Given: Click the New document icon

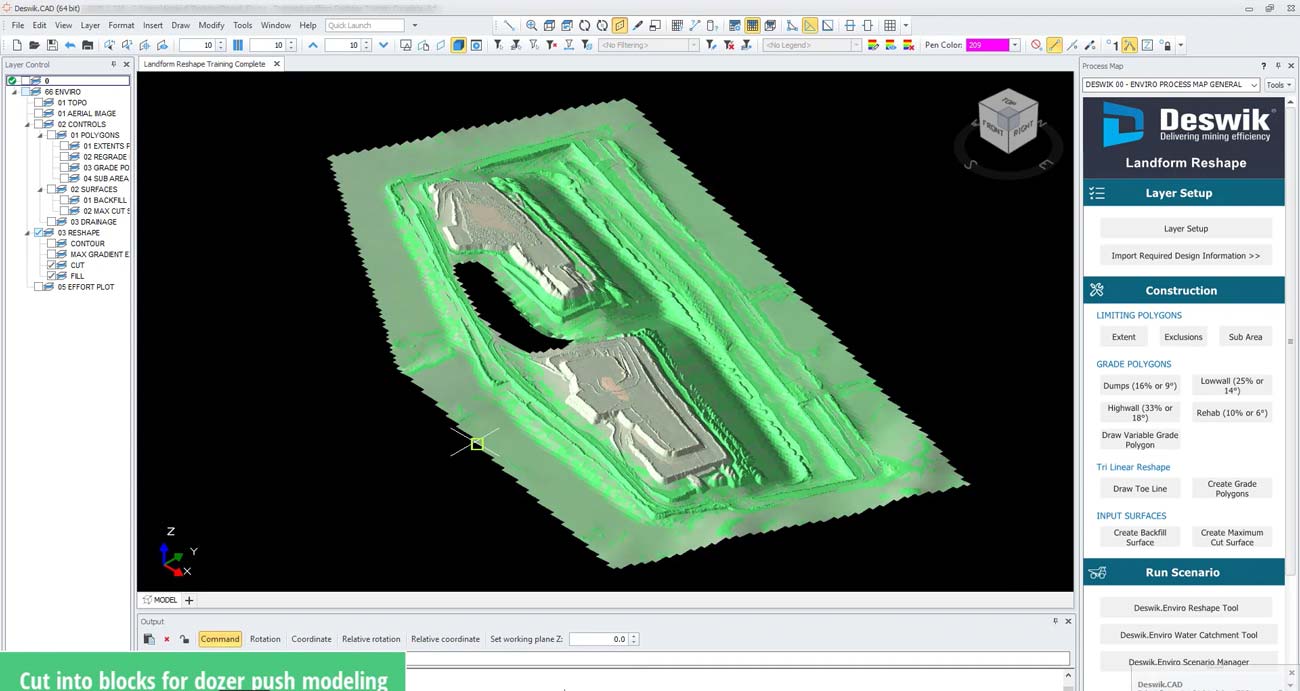Looking at the screenshot, I should (x=17, y=45).
